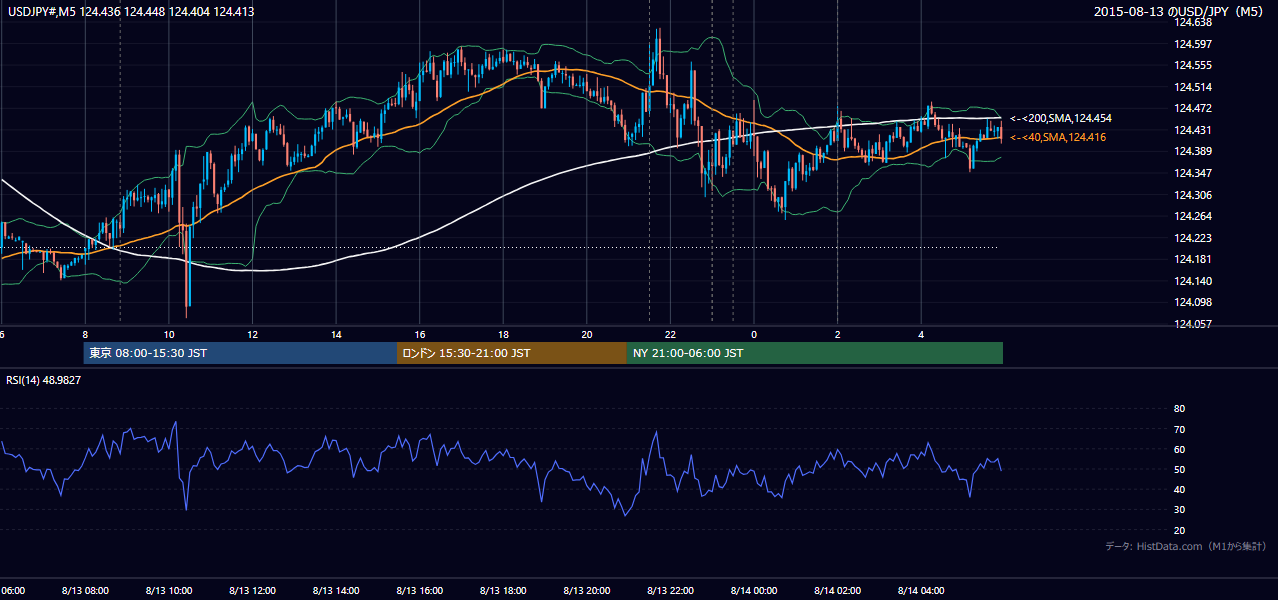Image resolution: width=1278 pixels, height=600 pixels.
Task: Click the 8/14 04:00 date axis label
Action: click(x=921, y=591)
